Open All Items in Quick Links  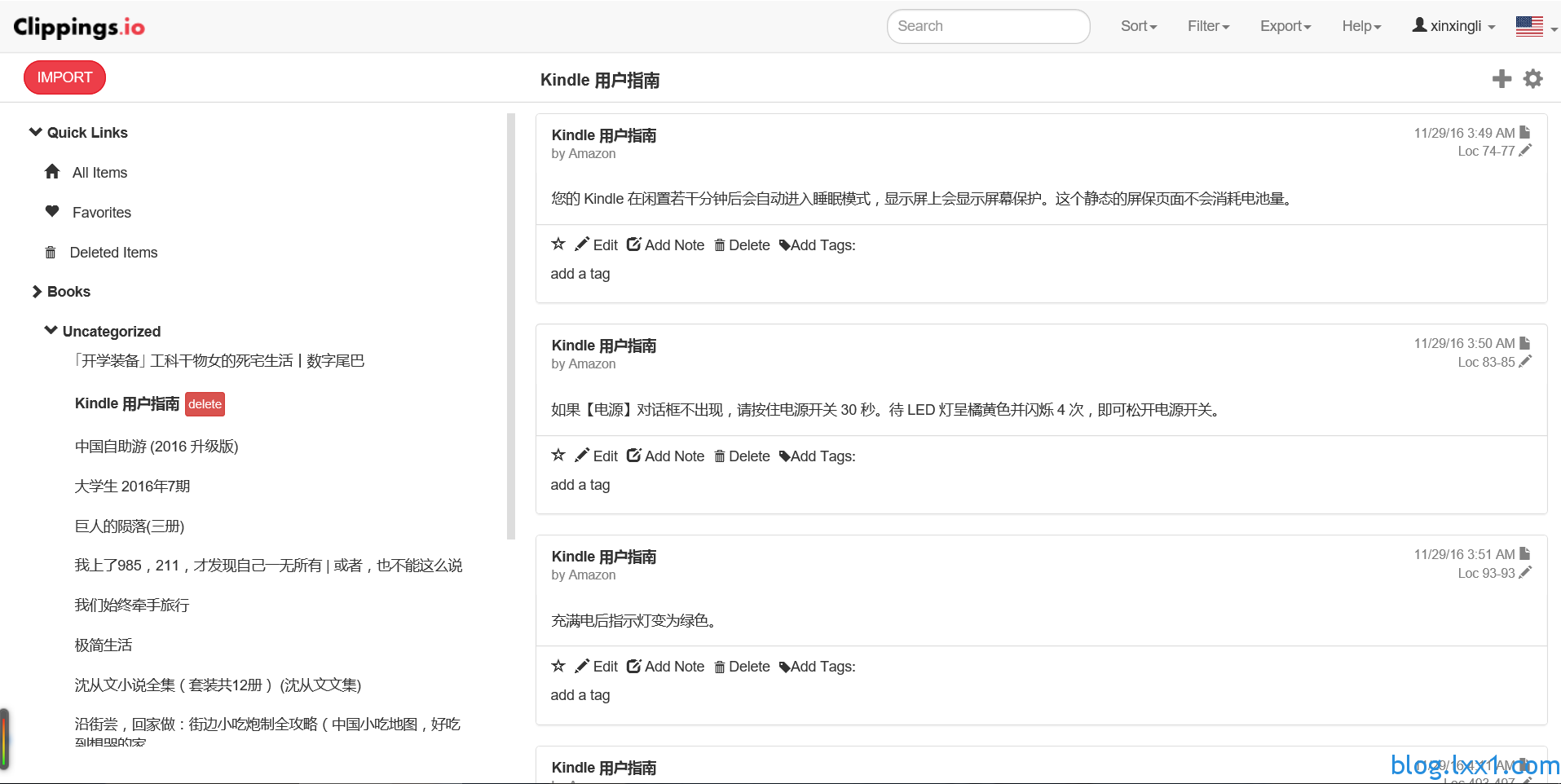pyautogui.click(x=86, y=173)
